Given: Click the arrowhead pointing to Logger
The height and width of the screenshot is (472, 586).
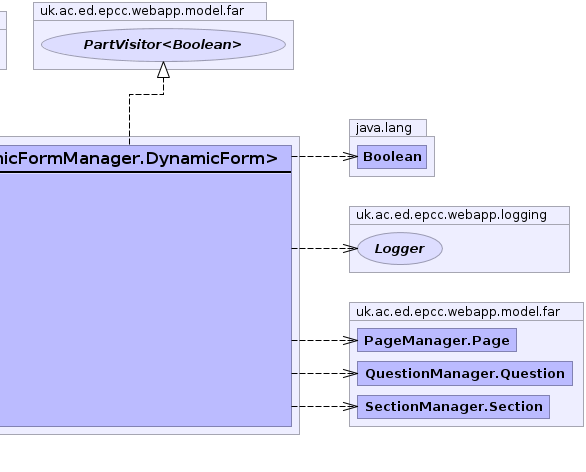Looking at the screenshot, I should 350,249.
